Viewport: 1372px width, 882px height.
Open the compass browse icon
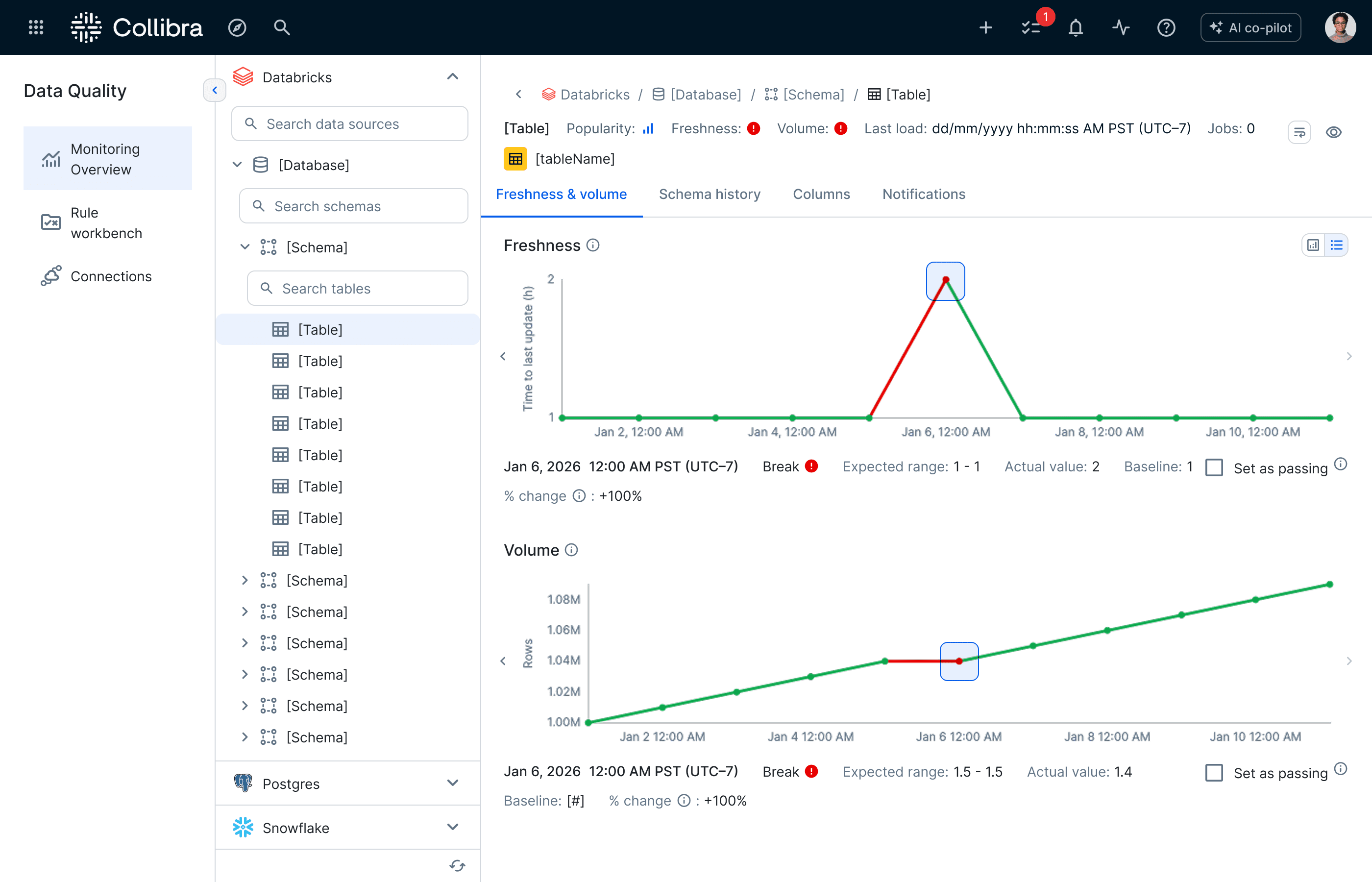tap(237, 27)
